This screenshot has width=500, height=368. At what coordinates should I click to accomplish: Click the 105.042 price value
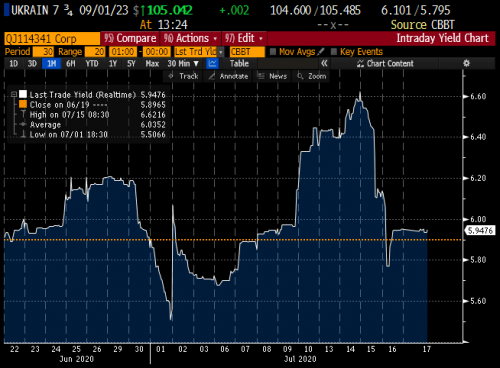click(170, 10)
